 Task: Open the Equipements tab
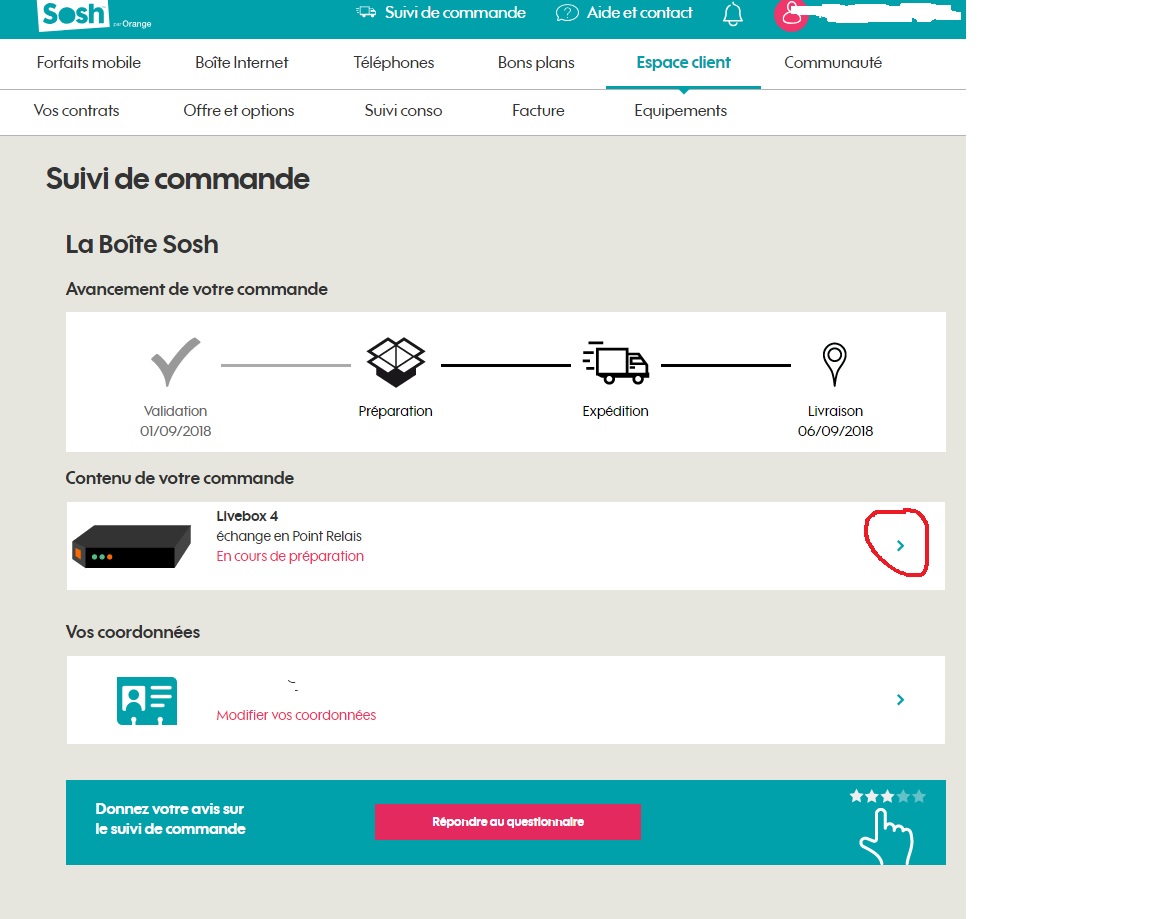click(680, 111)
